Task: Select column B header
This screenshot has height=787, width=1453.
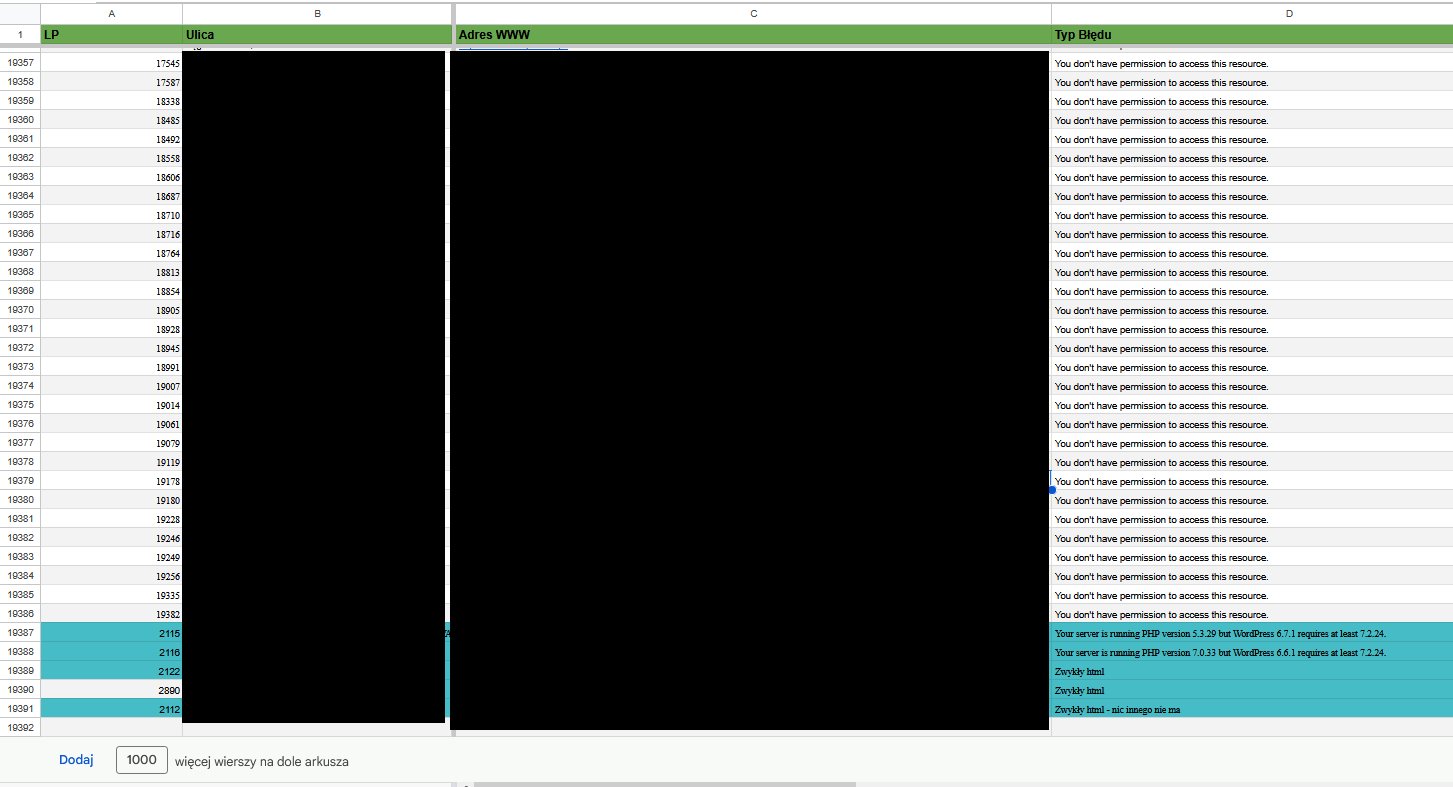Action: click(317, 14)
